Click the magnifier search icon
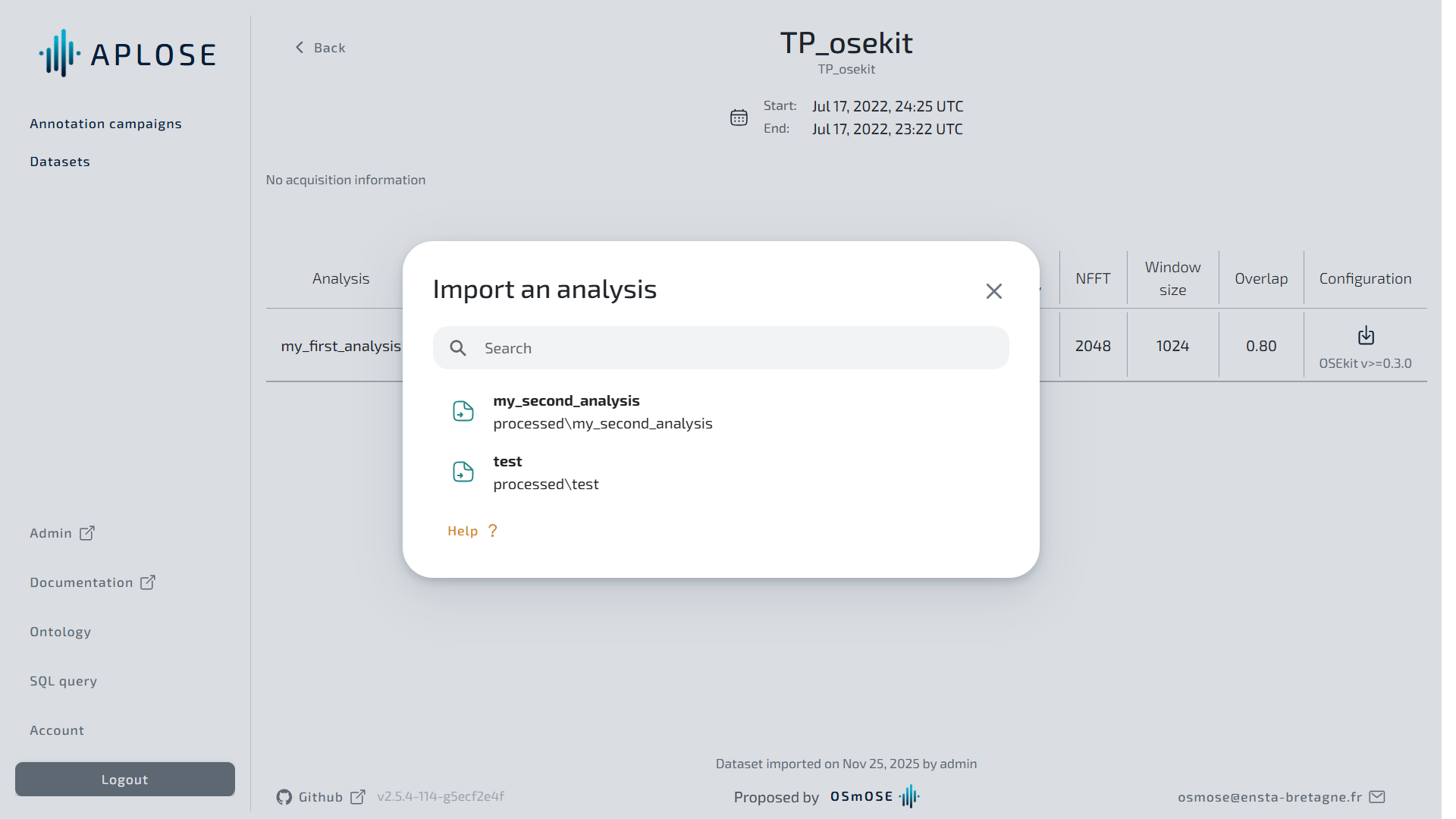Image resolution: width=1456 pixels, height=819 pixels. [x=457, y=348]
